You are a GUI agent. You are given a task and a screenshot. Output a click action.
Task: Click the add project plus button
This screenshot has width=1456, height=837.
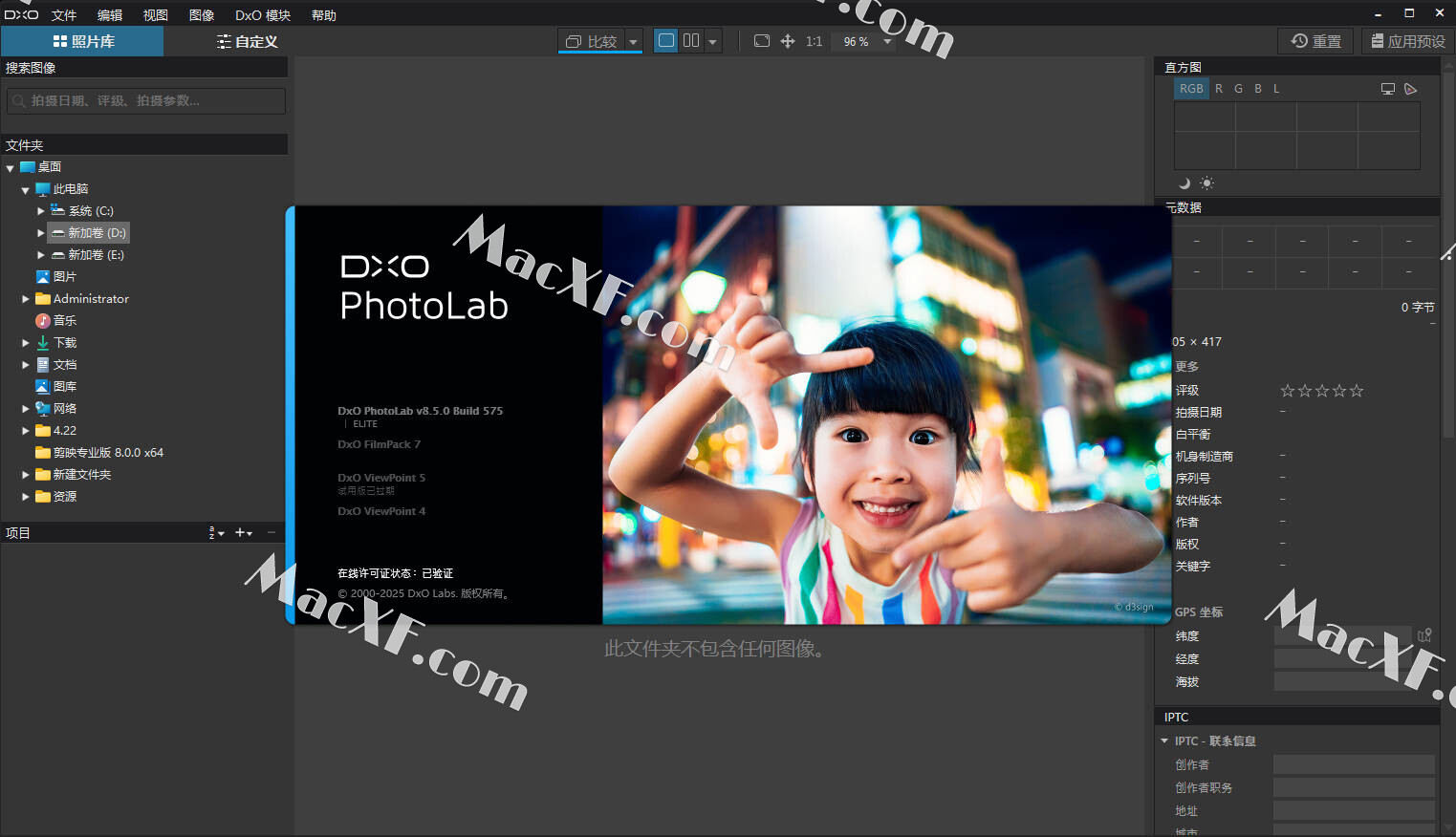pyautogui.click(x=244, y=532)
